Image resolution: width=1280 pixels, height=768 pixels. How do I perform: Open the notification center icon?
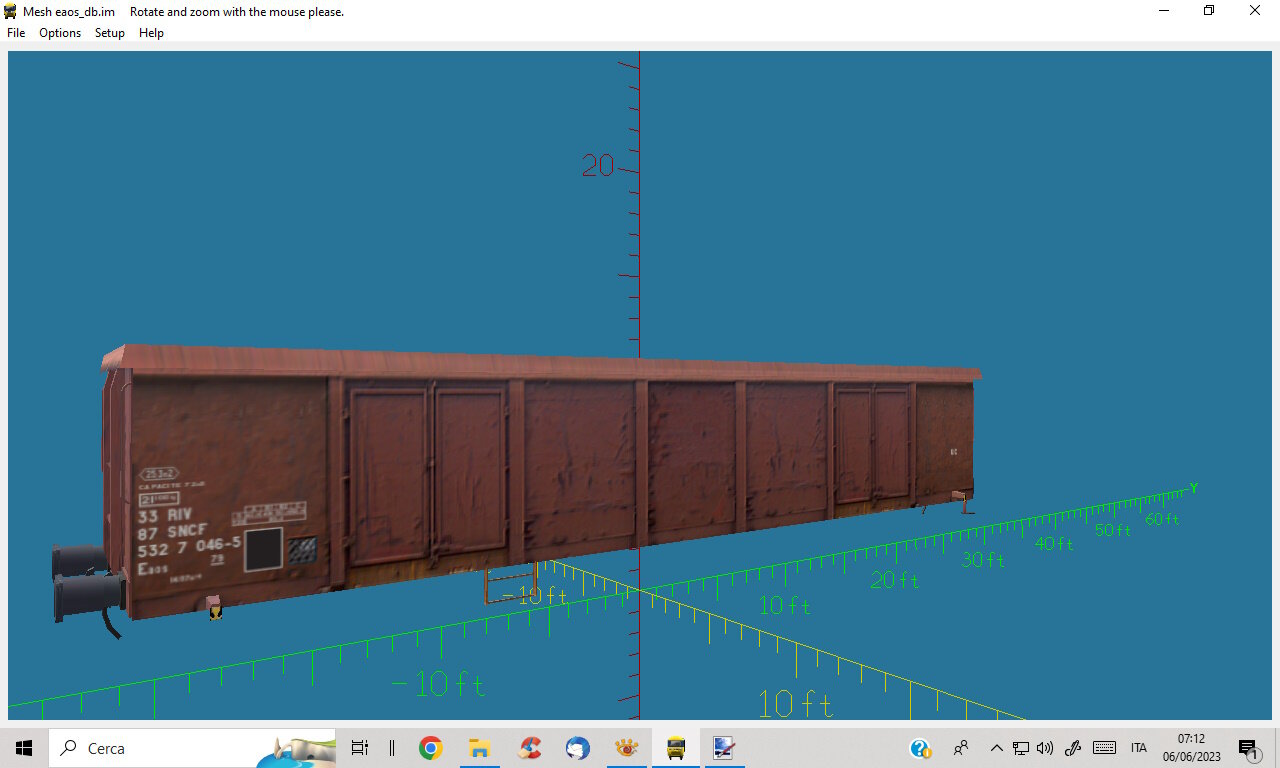point(1248,748)
